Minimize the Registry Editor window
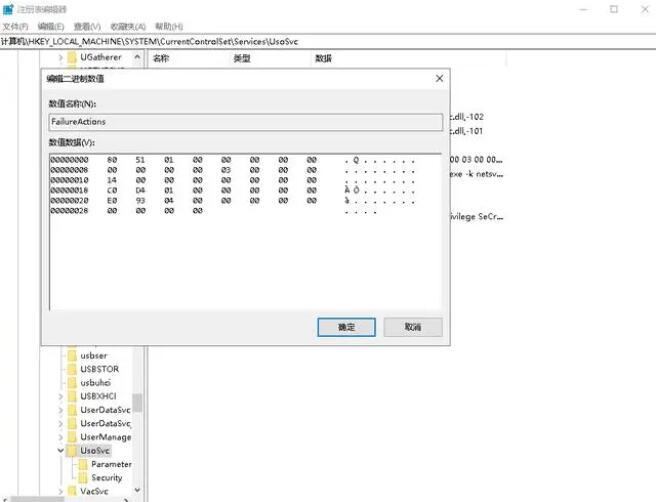Image resolution: width=657 pixels, height=502 pixels. point(583,9)
